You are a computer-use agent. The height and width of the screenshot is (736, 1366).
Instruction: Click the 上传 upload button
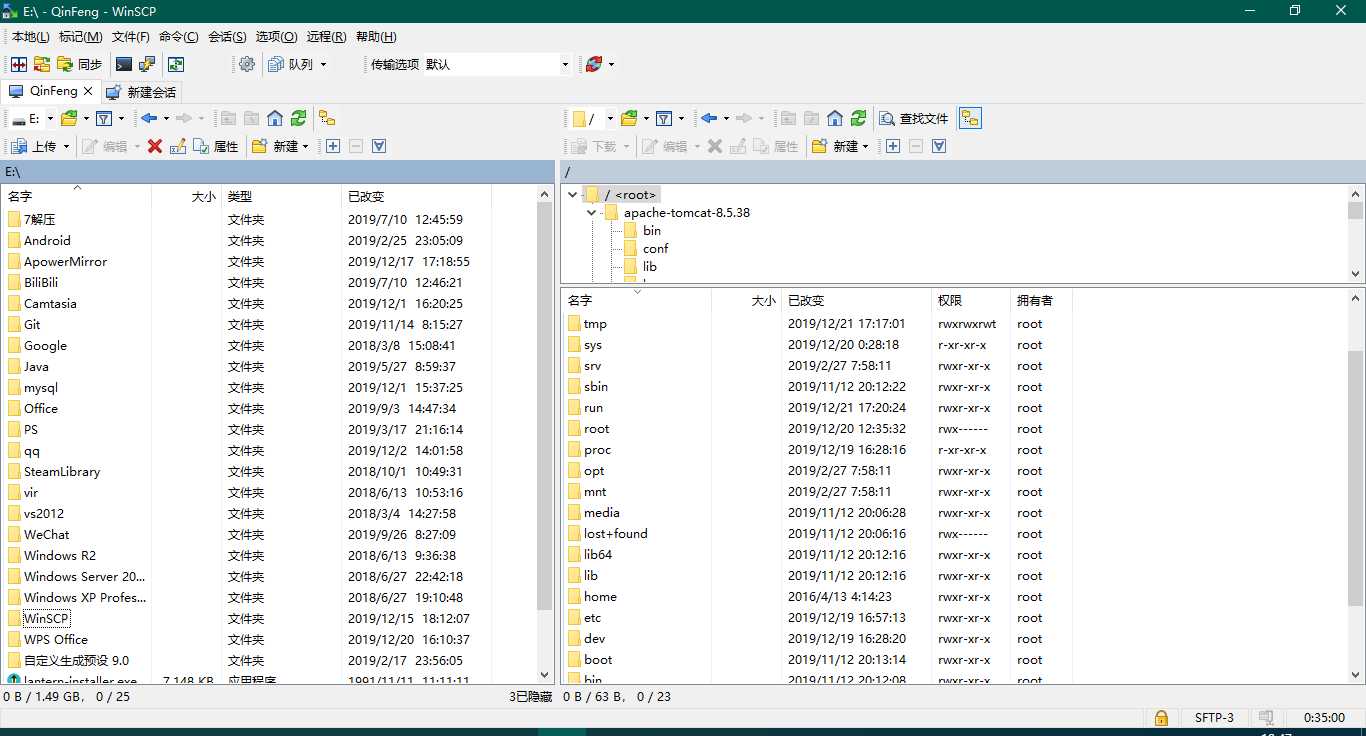[x=34, y=146]
